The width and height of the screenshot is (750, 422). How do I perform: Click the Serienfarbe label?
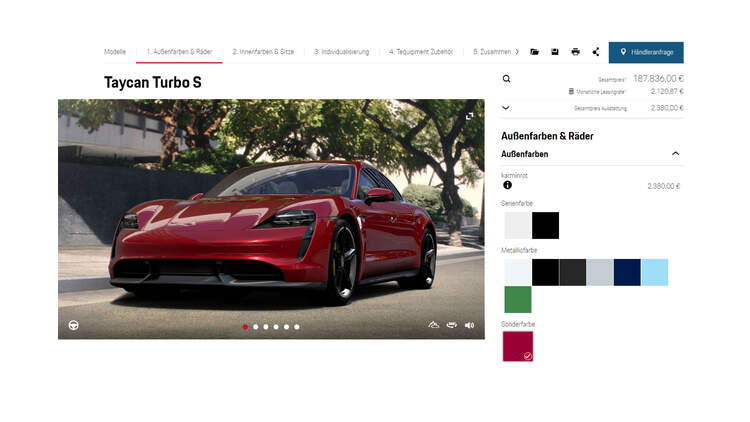[517, 203]
